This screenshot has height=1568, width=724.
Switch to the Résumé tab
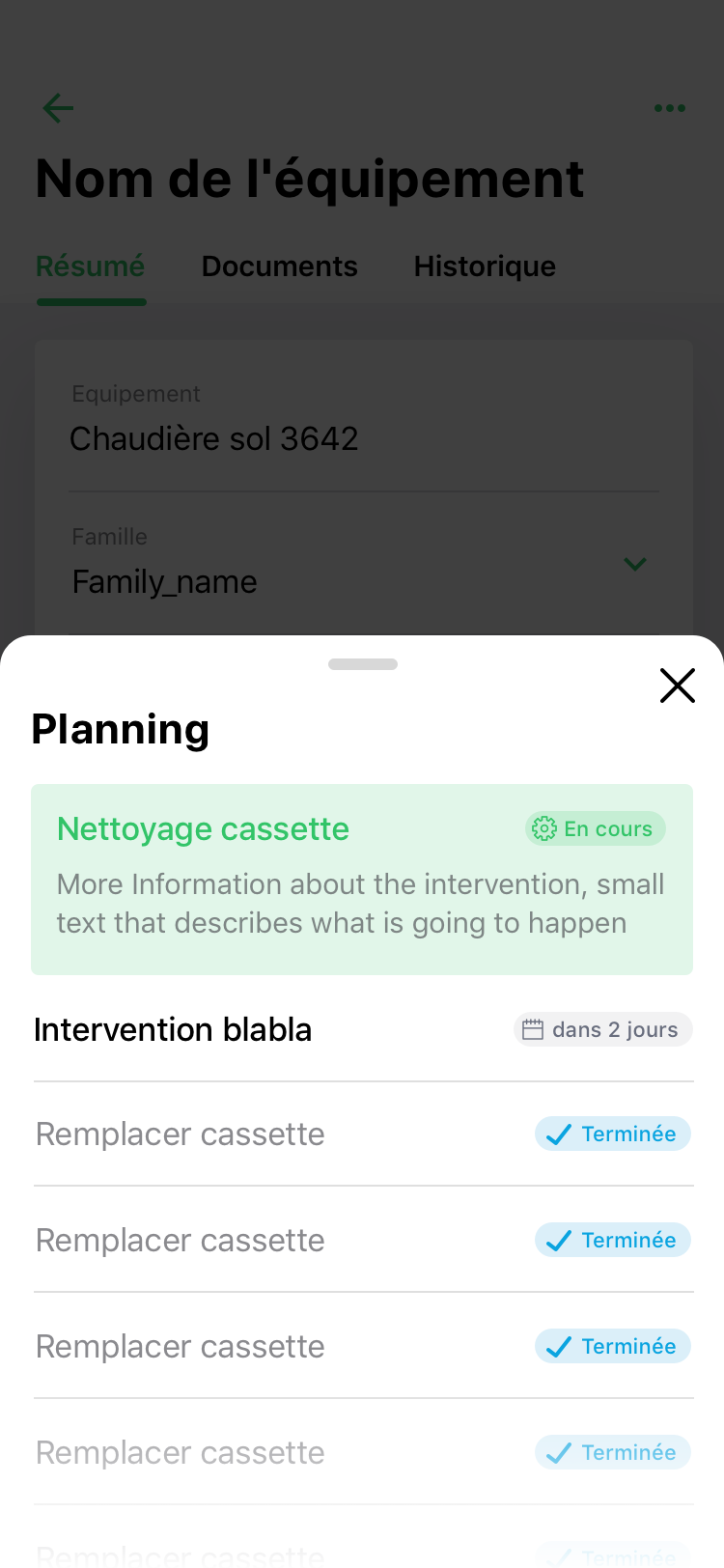[90, 266]
